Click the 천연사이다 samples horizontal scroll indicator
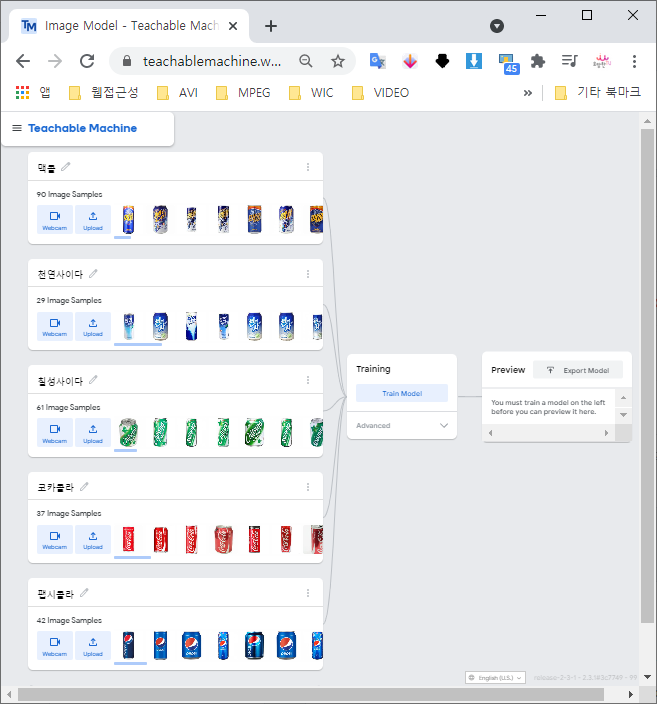 point(138,344)
